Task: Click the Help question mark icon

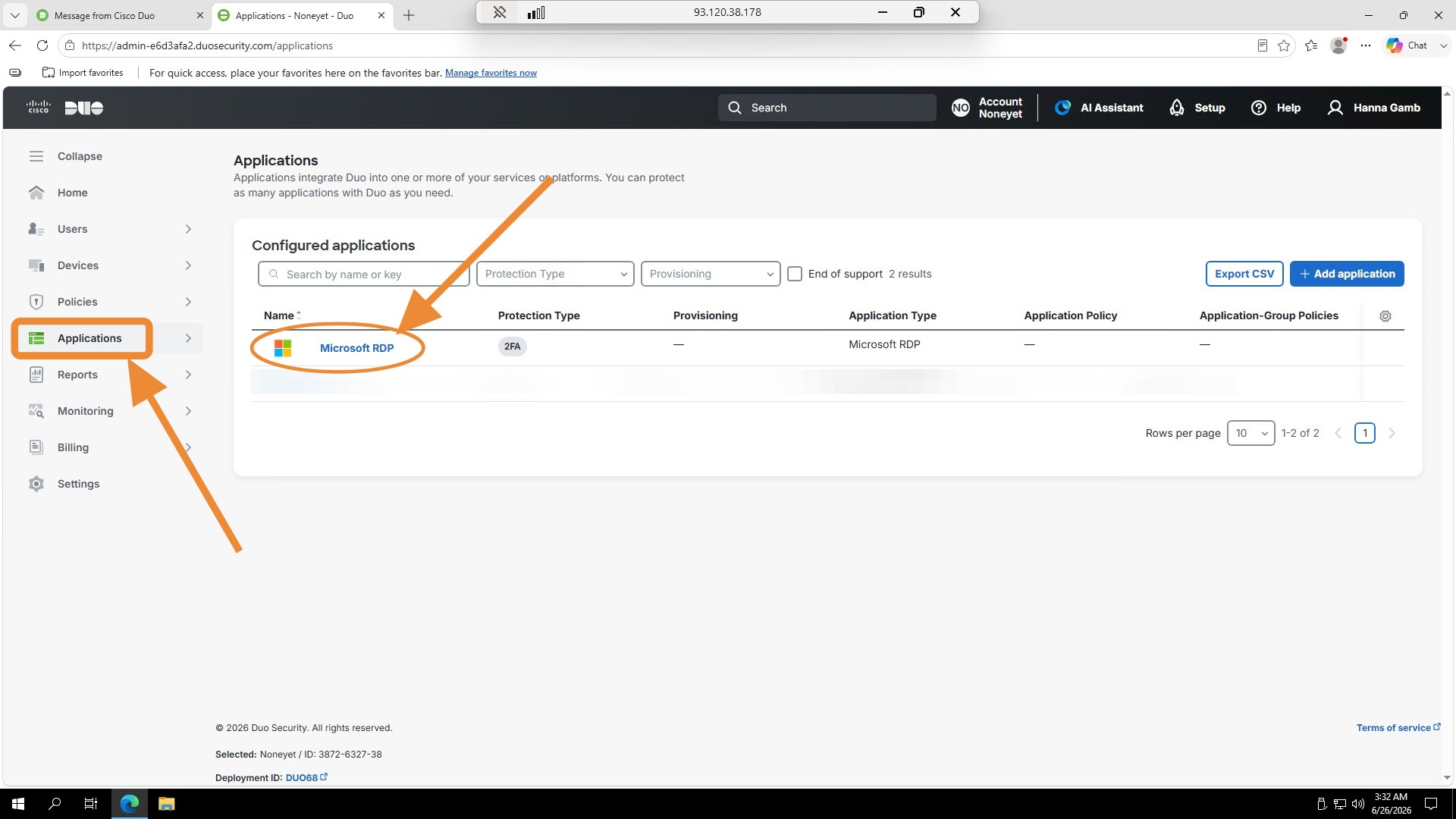Action: [x=1259, y=108]
